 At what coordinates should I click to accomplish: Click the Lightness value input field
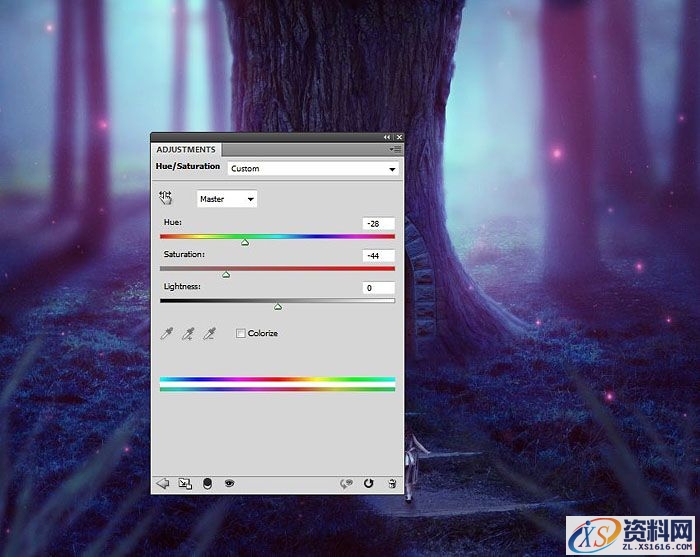click(379, 288)
